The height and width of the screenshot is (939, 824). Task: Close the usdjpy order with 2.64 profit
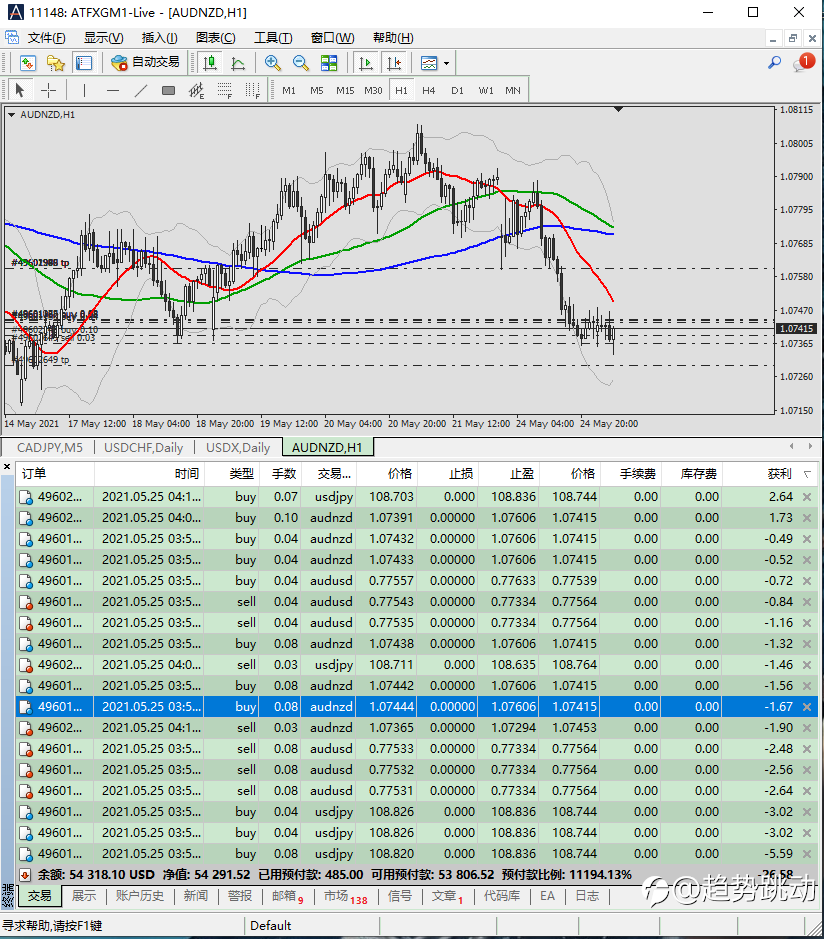(x=807, y=497)
